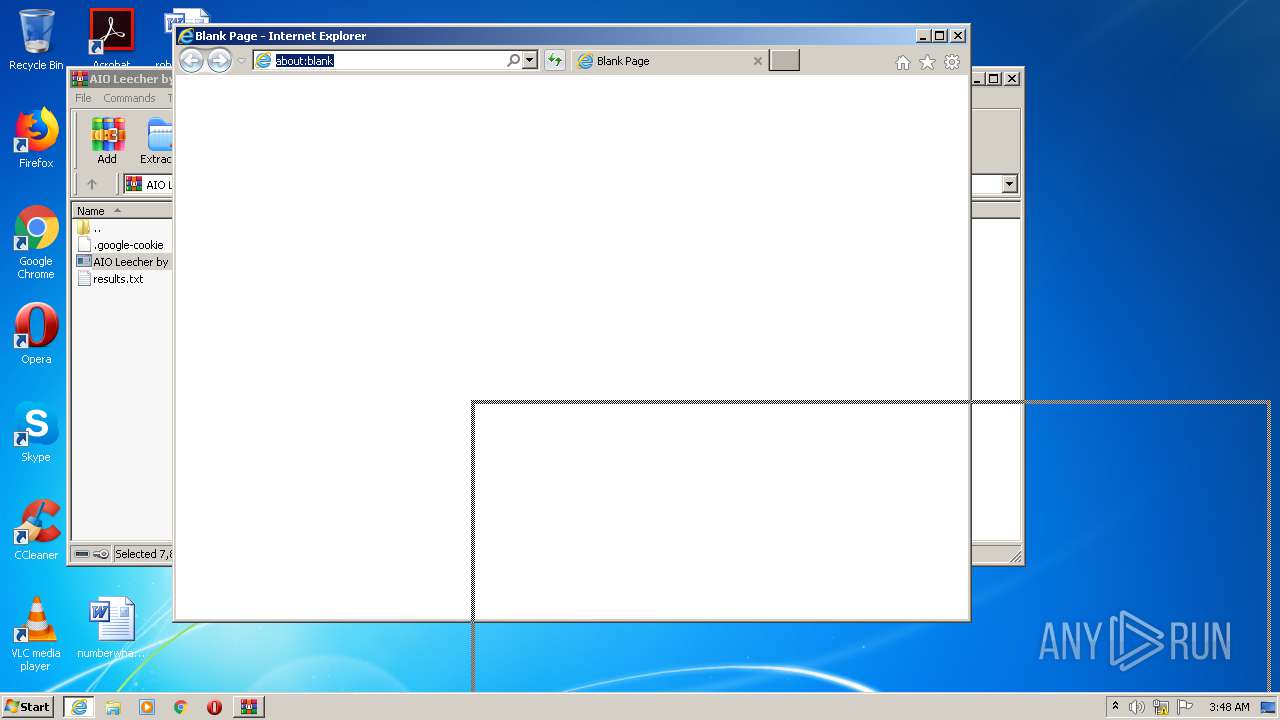Open WinRAR File menu

click(83, 98)
